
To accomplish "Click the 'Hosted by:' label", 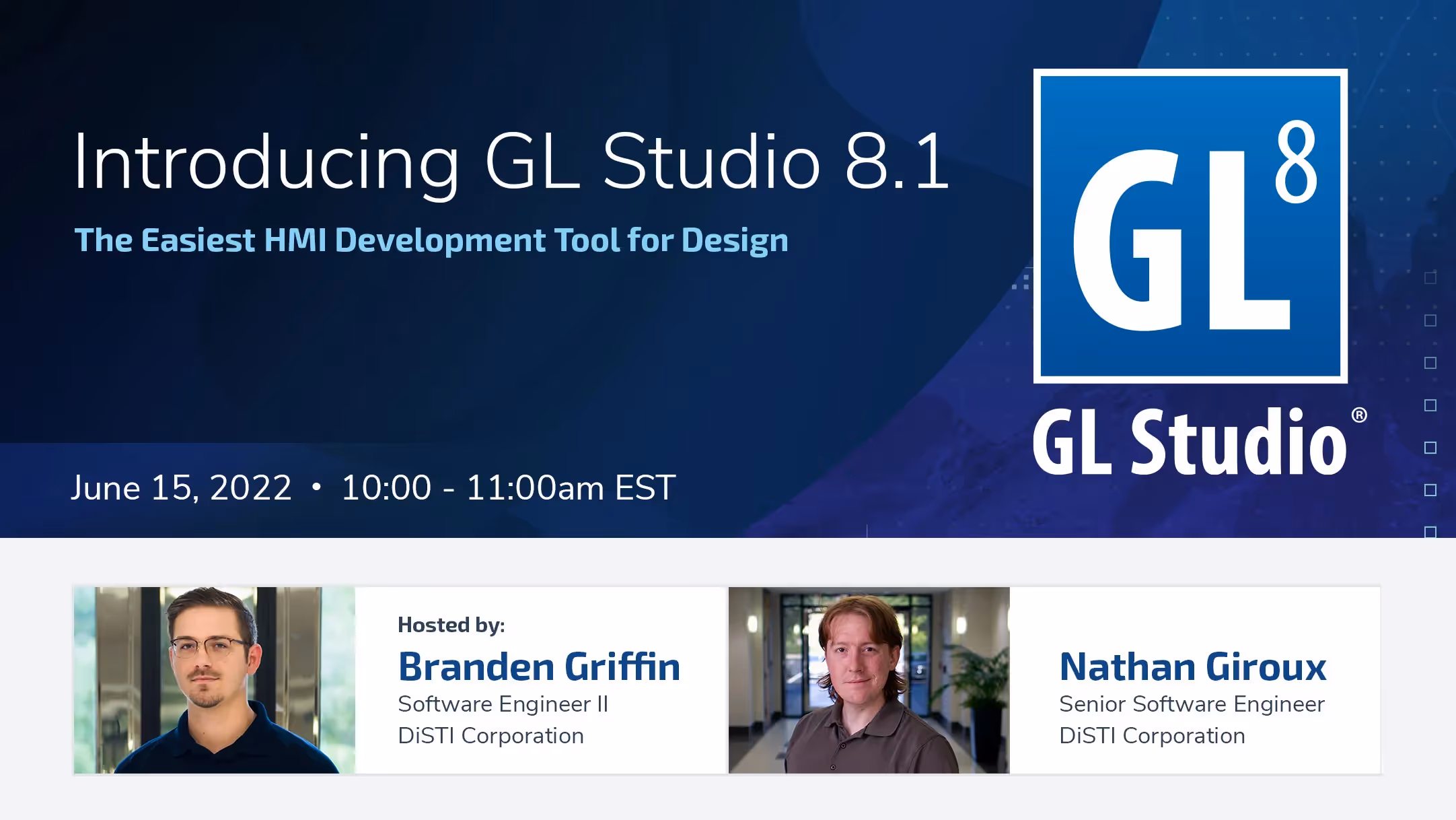I will (x=451, y=625).
